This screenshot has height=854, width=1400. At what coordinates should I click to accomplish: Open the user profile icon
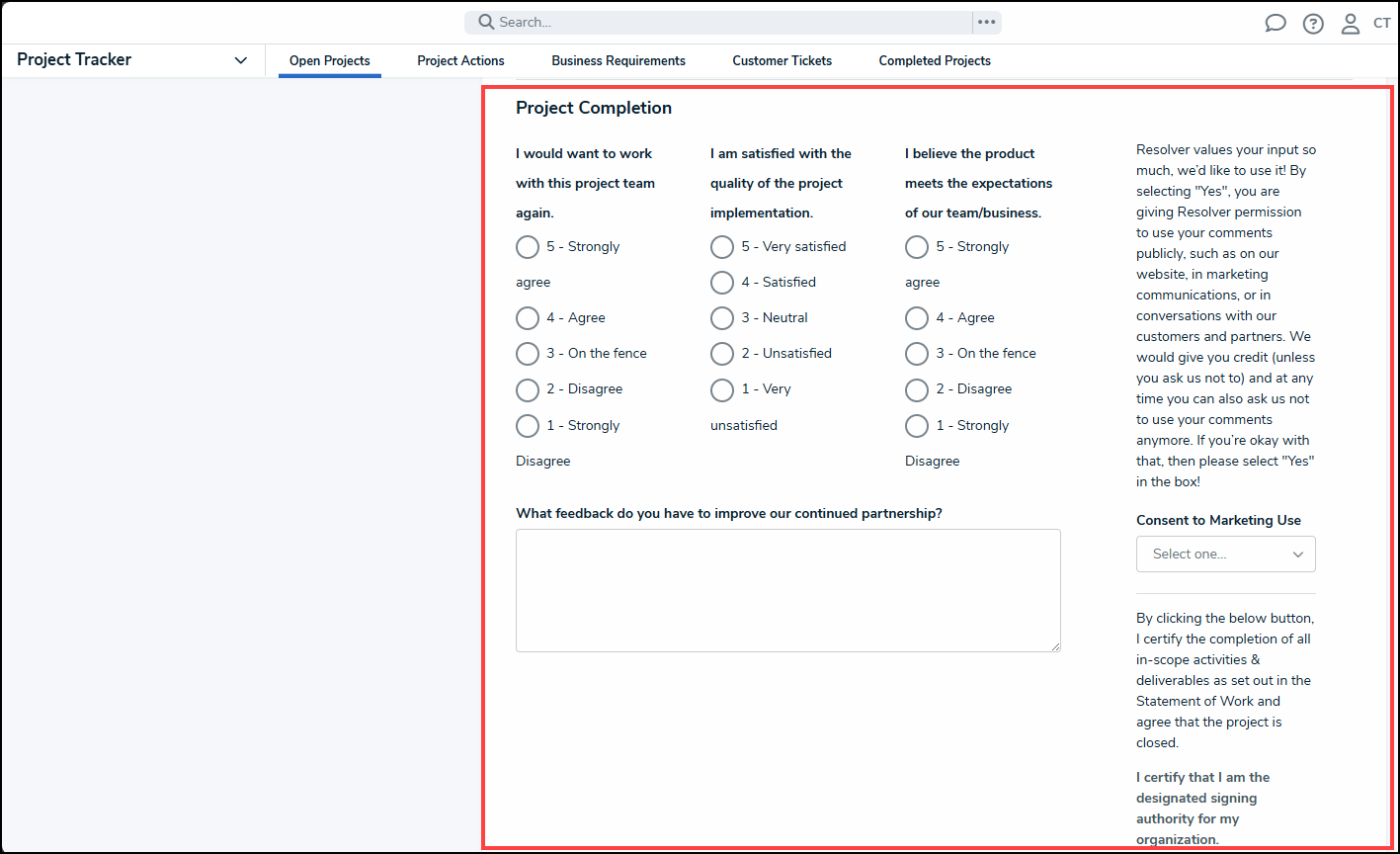point(1350,22)
